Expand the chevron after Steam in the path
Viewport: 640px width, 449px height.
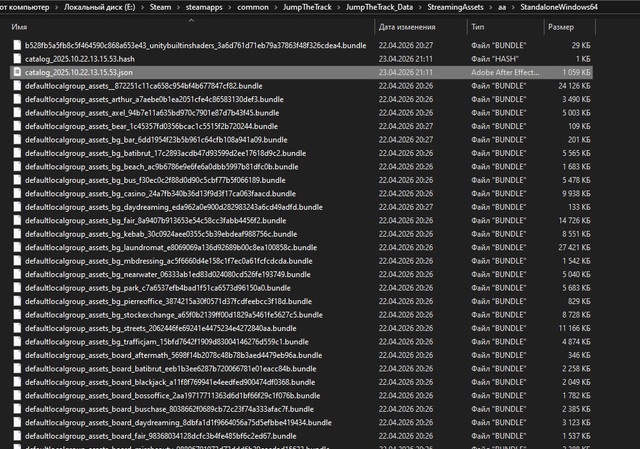(178, 7)
